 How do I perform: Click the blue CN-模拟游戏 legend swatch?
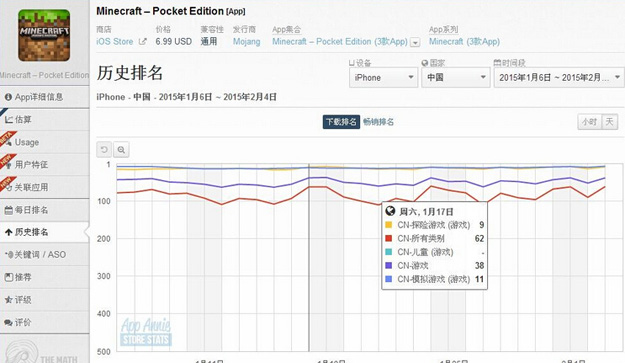[389, 279]
